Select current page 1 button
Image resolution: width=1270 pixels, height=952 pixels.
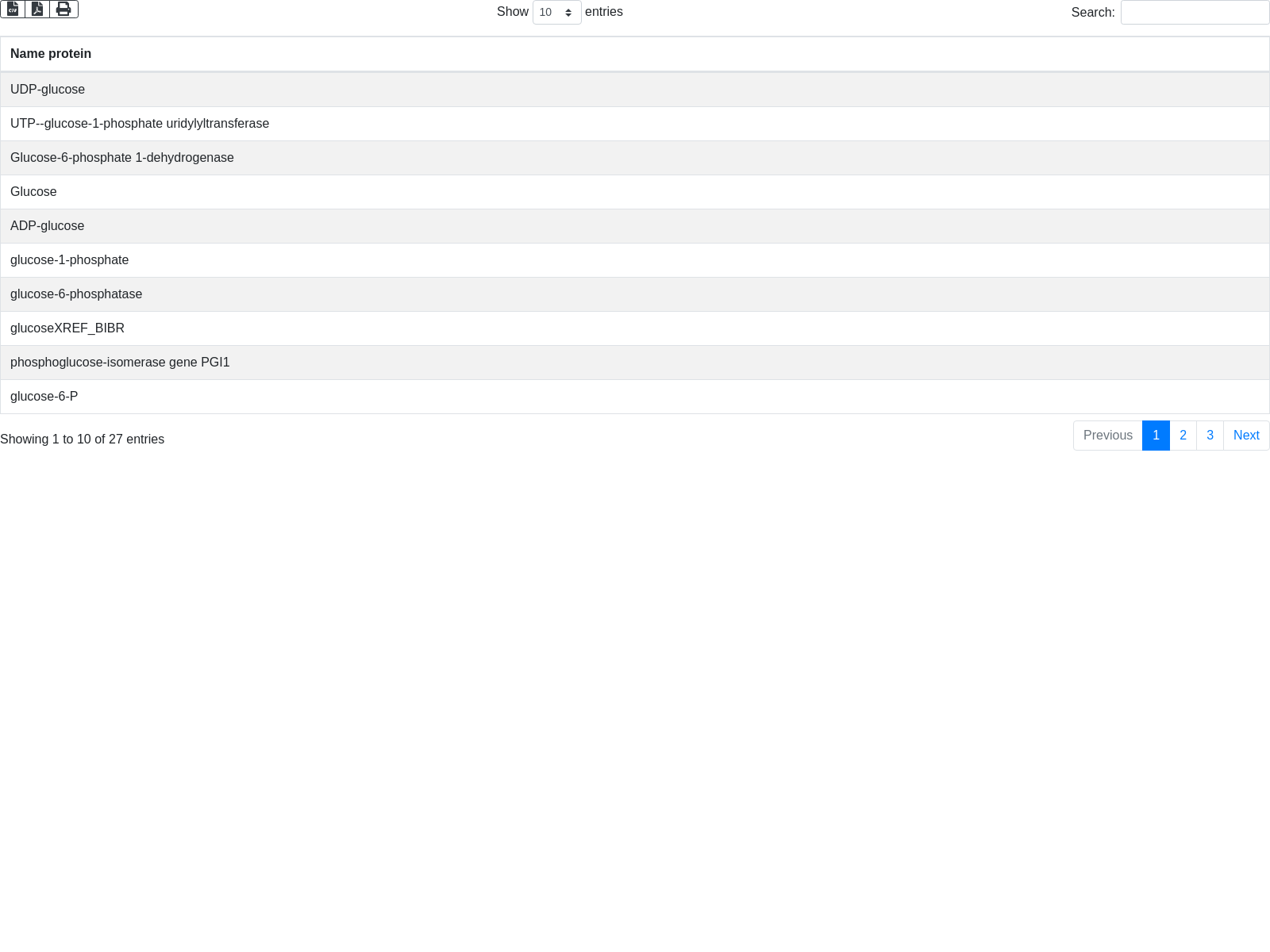[x=1156, y=436]
